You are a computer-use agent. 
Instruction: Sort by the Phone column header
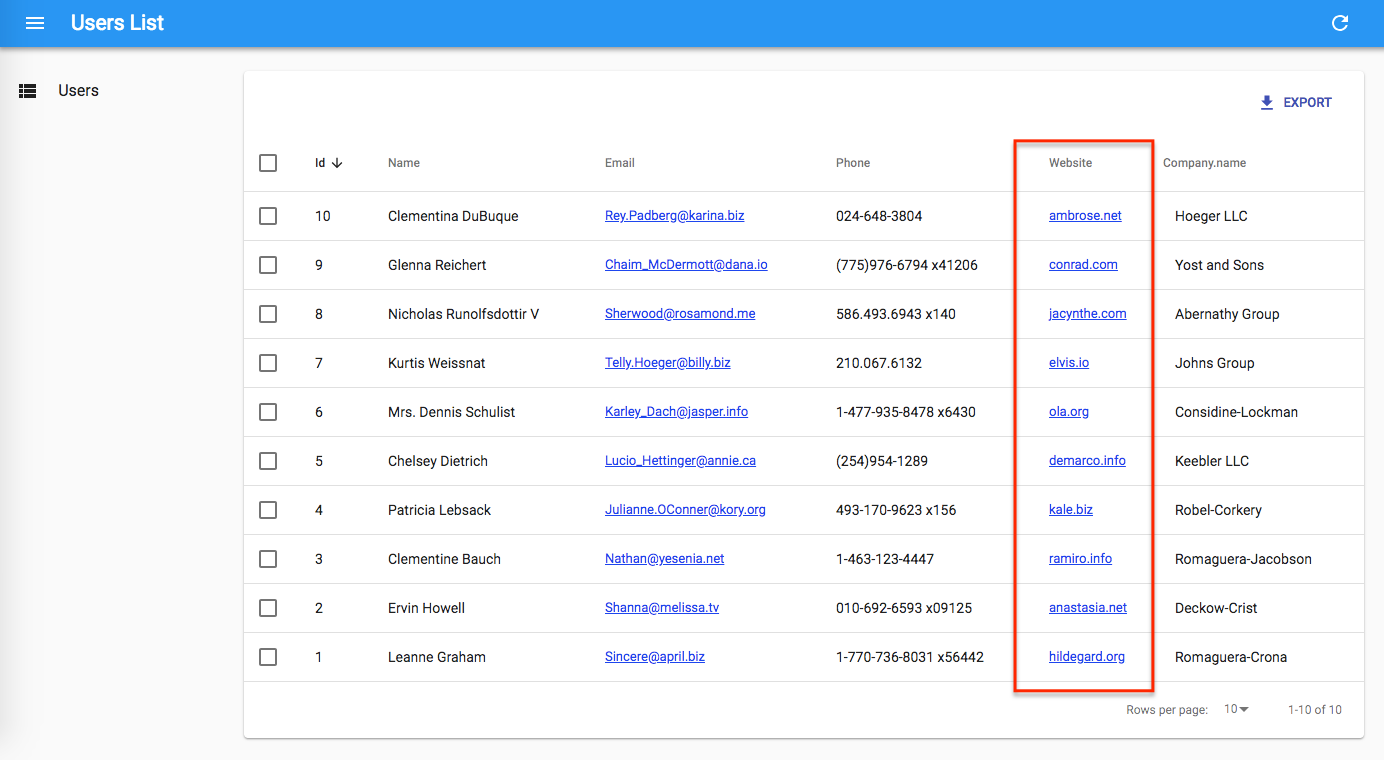click(853, 163)
